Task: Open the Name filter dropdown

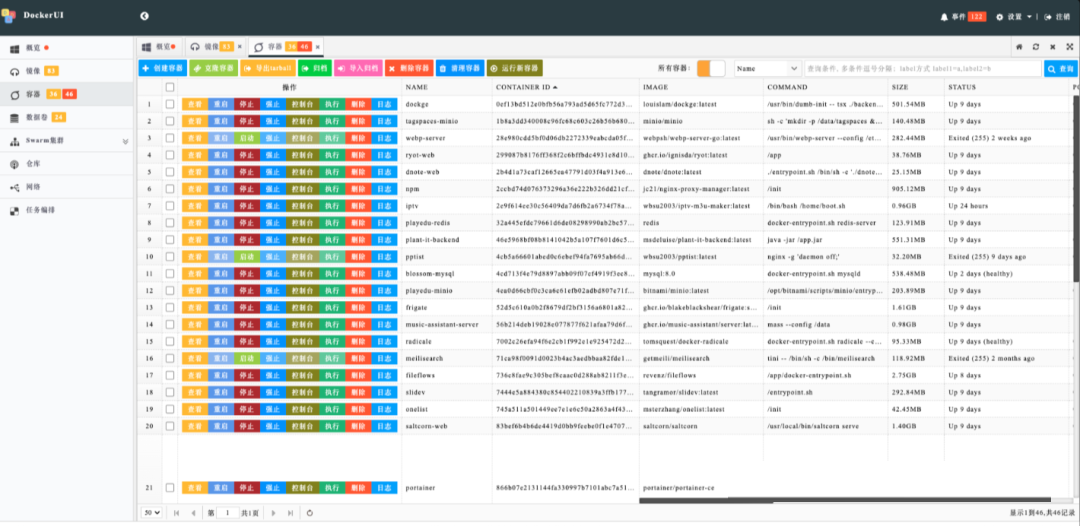Action: click(767, 68)
